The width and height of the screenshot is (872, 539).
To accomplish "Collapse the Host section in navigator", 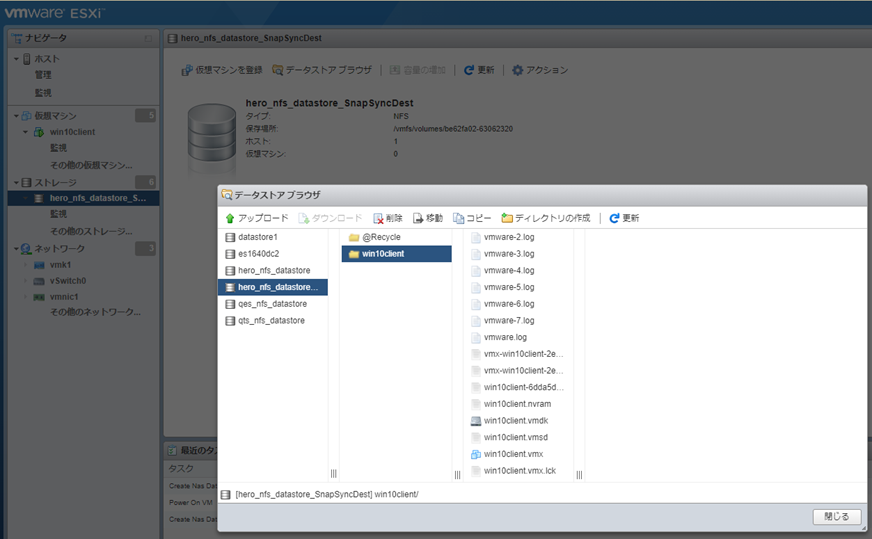I will [16, 59].
